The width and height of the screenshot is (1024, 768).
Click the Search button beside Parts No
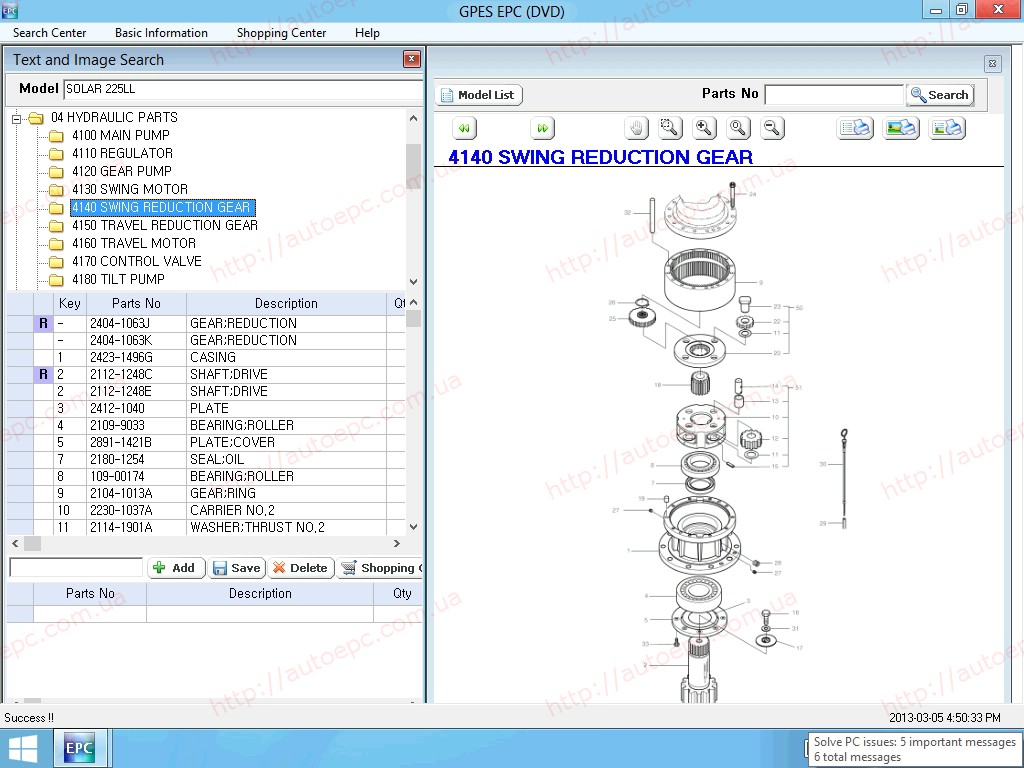pyautogui.click(x=940, y=95)
